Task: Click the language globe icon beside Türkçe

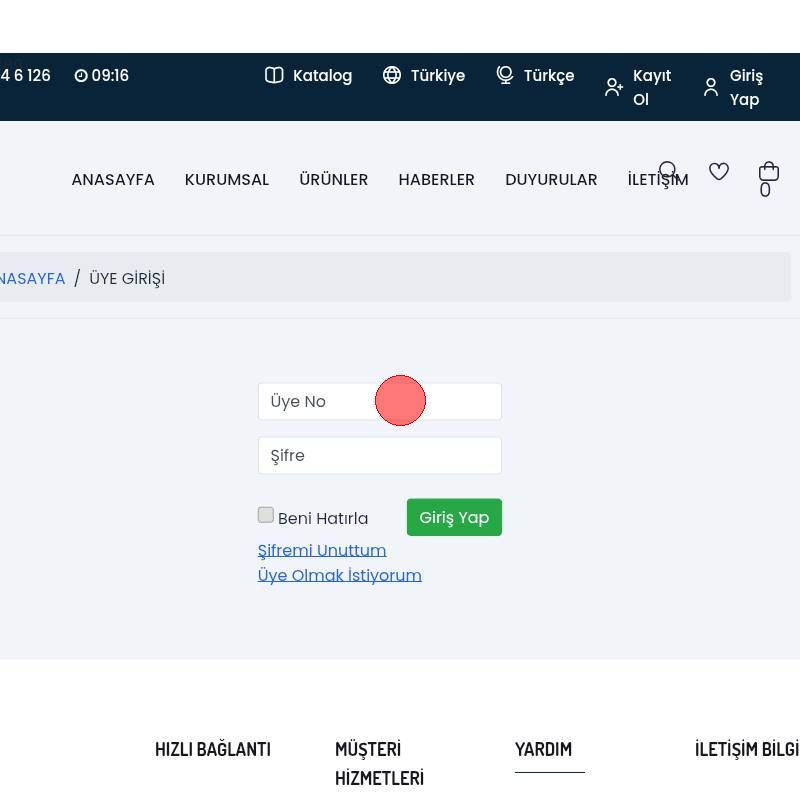Action: [x=505, y=76]
